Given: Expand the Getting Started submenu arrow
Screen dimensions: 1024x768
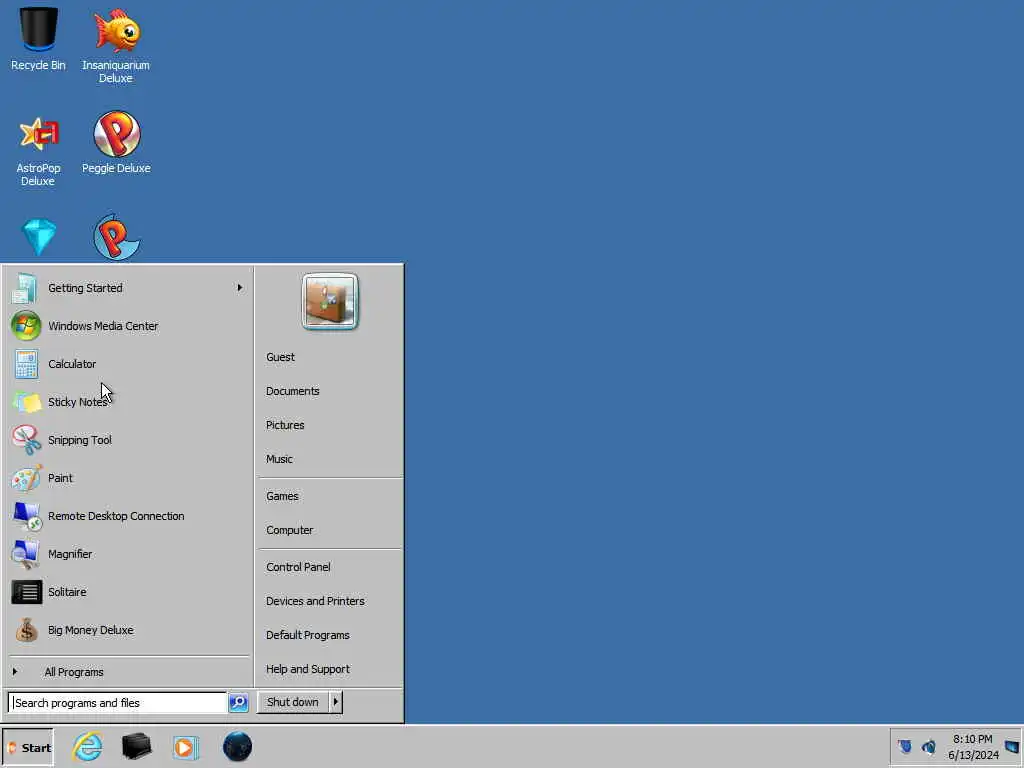Looking at the screenshot, I should coord(240,287).
